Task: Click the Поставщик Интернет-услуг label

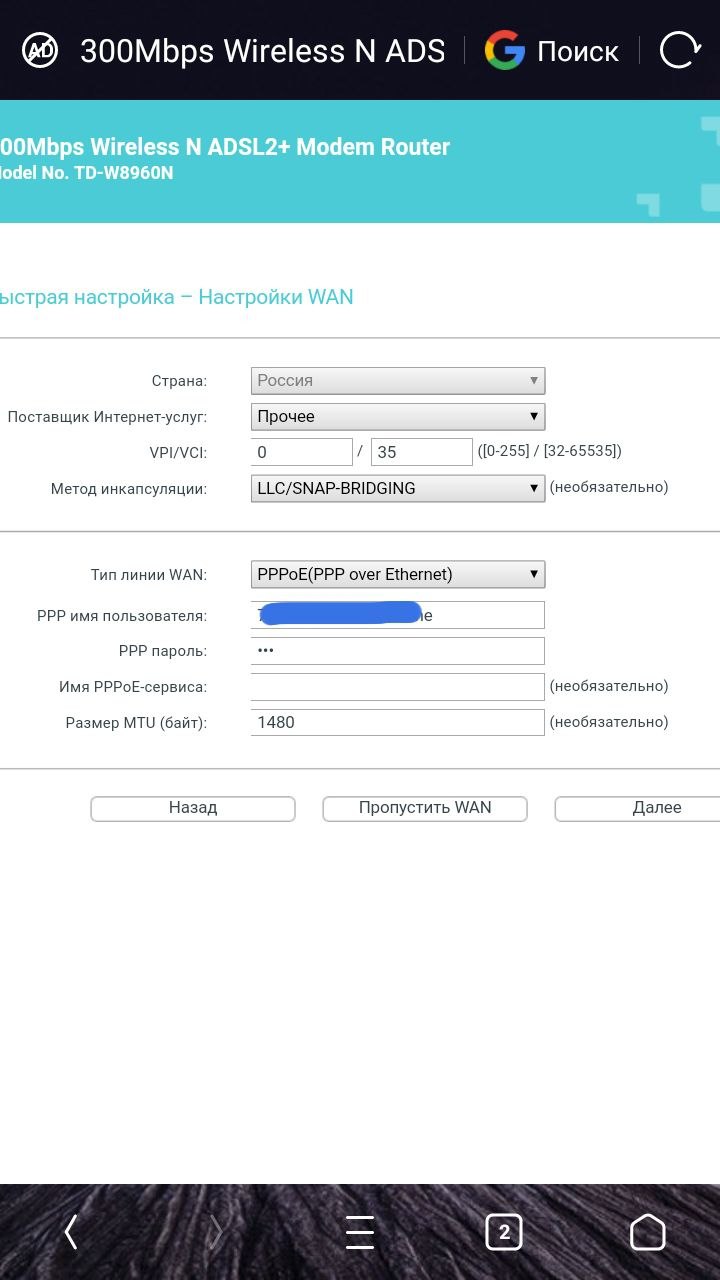Action: click(107, 417)
